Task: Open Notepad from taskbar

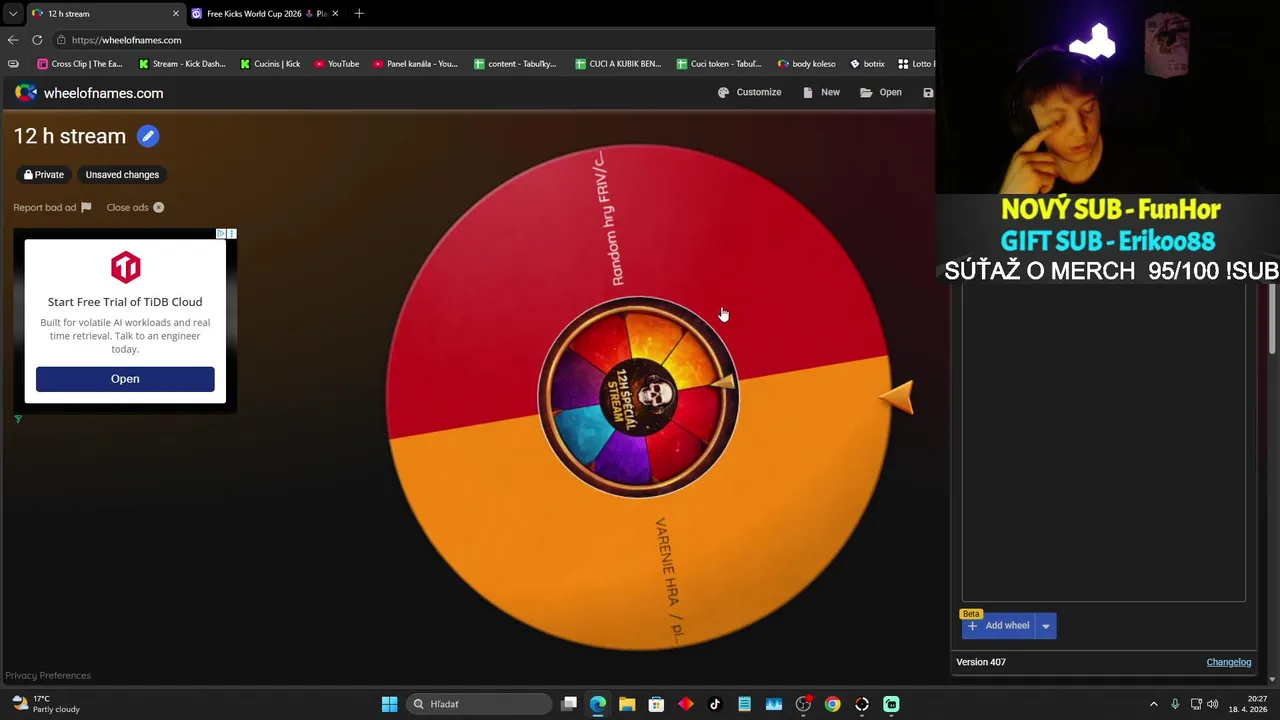Action: coord(744,704)
